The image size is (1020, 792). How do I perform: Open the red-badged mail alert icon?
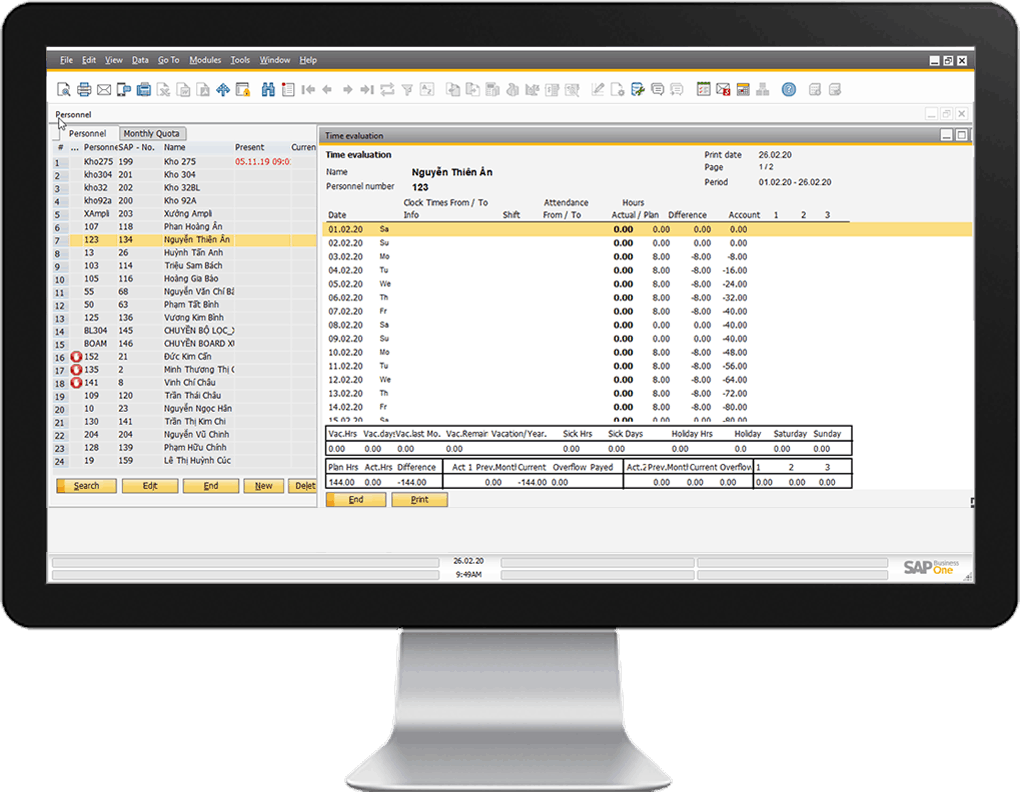click(x=723, y=90)
